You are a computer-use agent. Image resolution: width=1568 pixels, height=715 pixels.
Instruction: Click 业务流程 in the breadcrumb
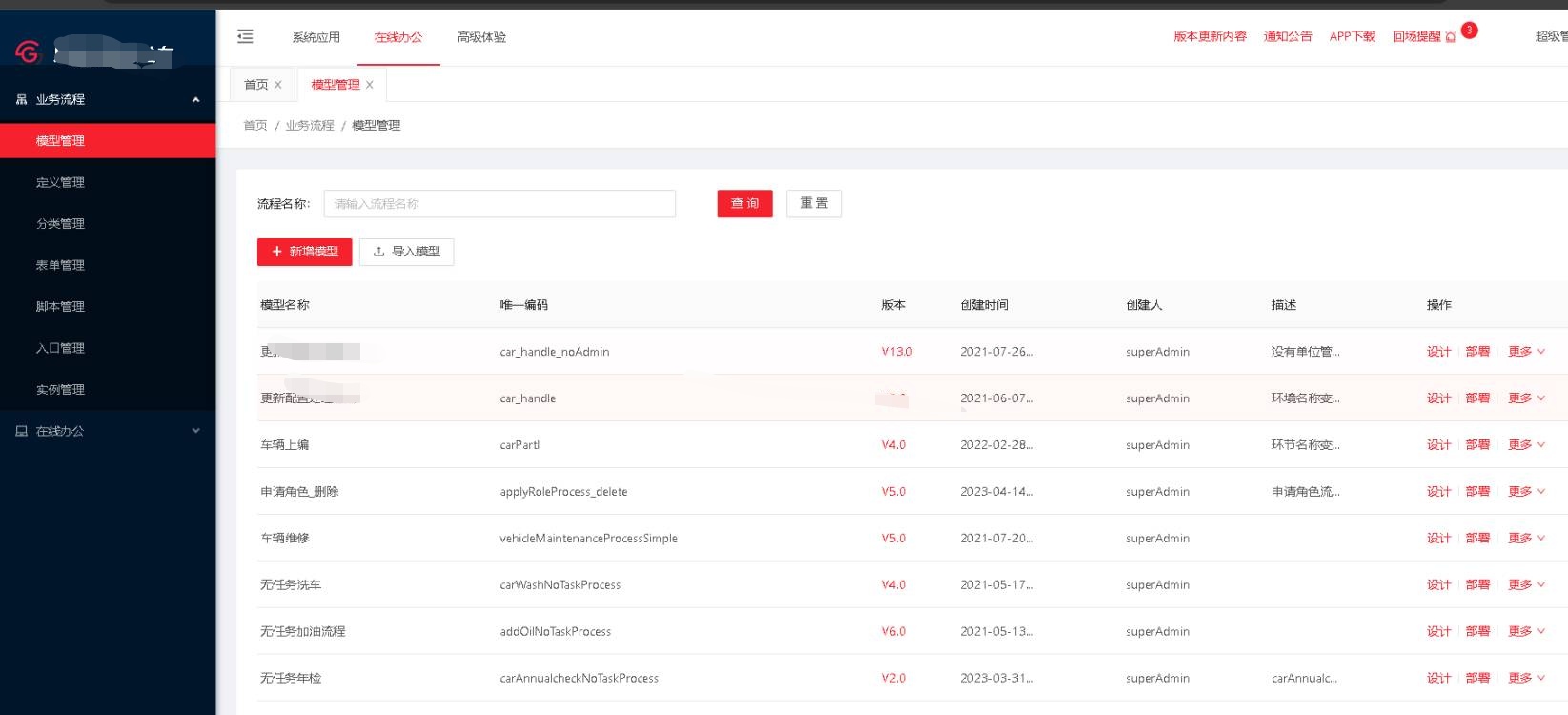310,126
